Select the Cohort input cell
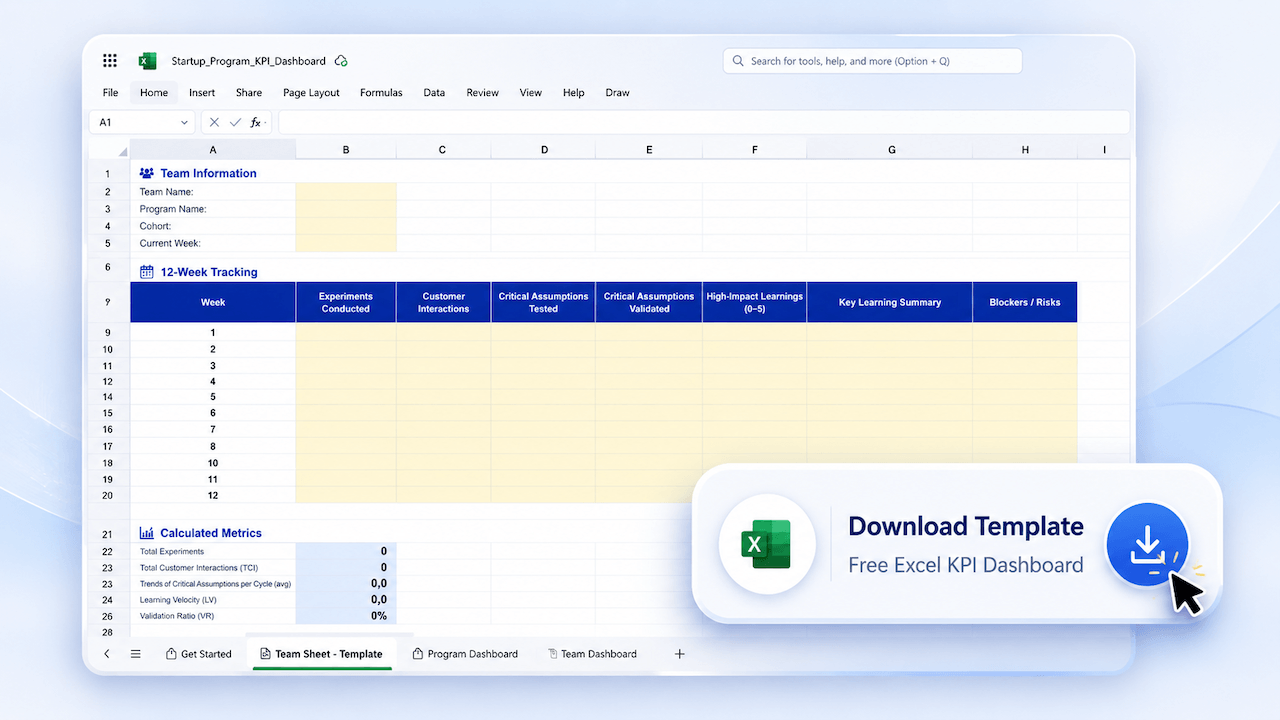 pyautogui.click(x=346, y=226)
